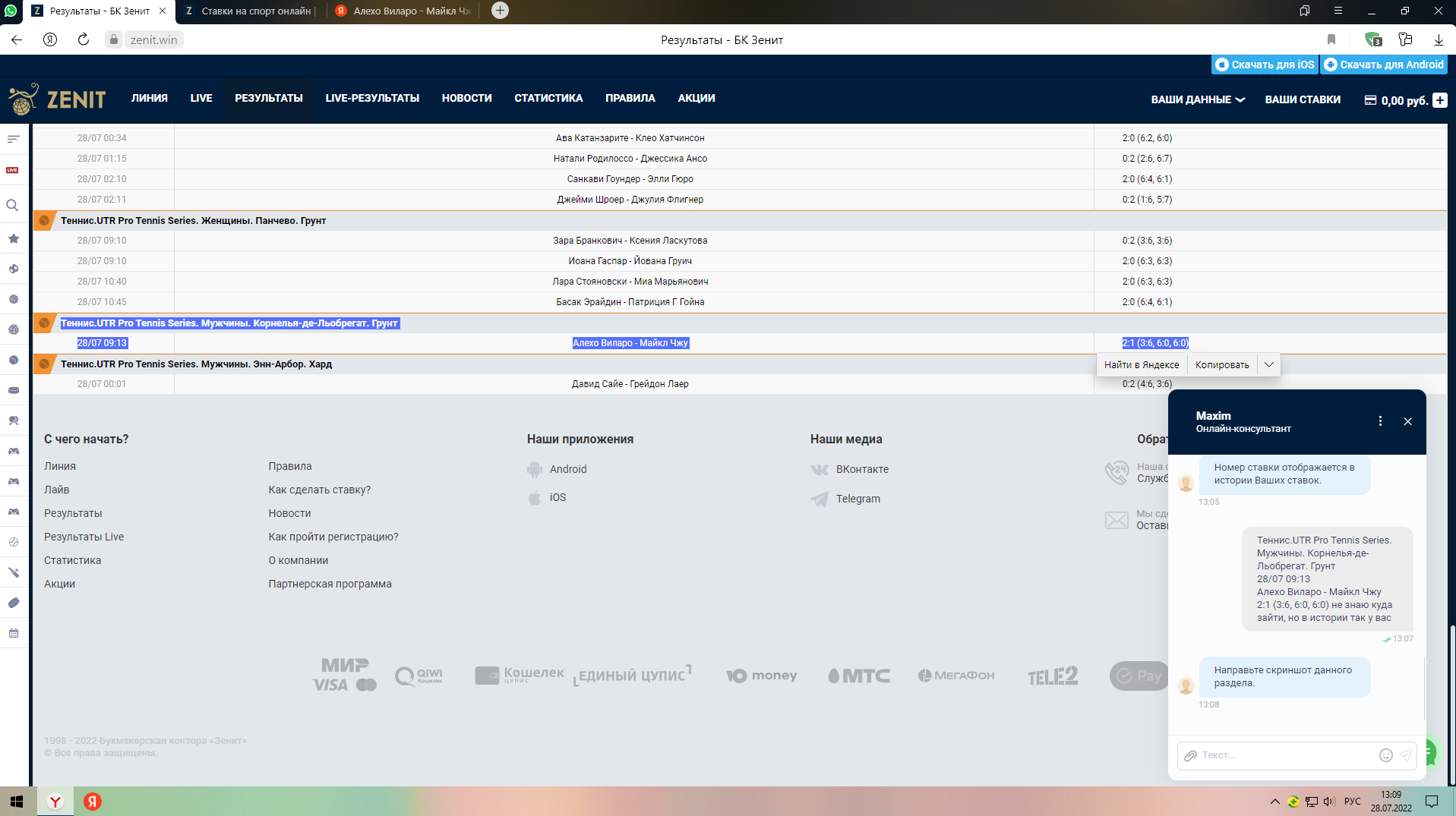Open the СТАТИСТИКА menu item
The image size is (1456, 816).
point(548,98)
